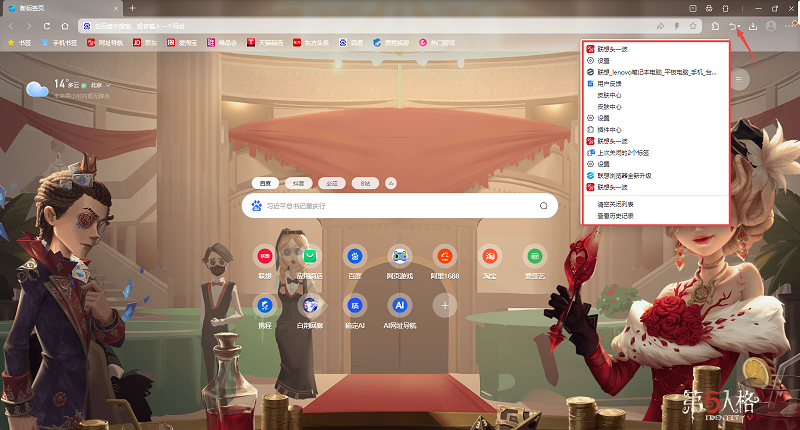
Task: Open the 爱奇艺 shortcut tile
Action: point(535,262)
